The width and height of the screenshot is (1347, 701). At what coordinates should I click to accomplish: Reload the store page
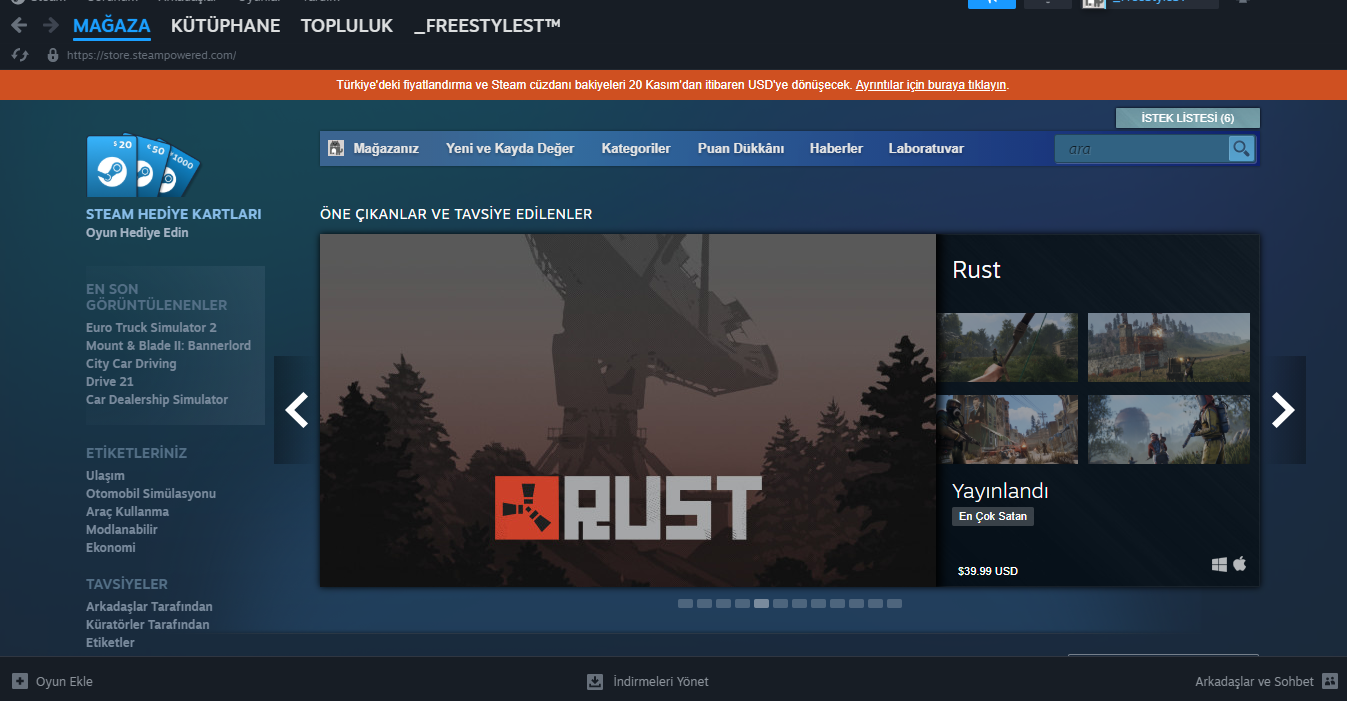tap(19, 55)
